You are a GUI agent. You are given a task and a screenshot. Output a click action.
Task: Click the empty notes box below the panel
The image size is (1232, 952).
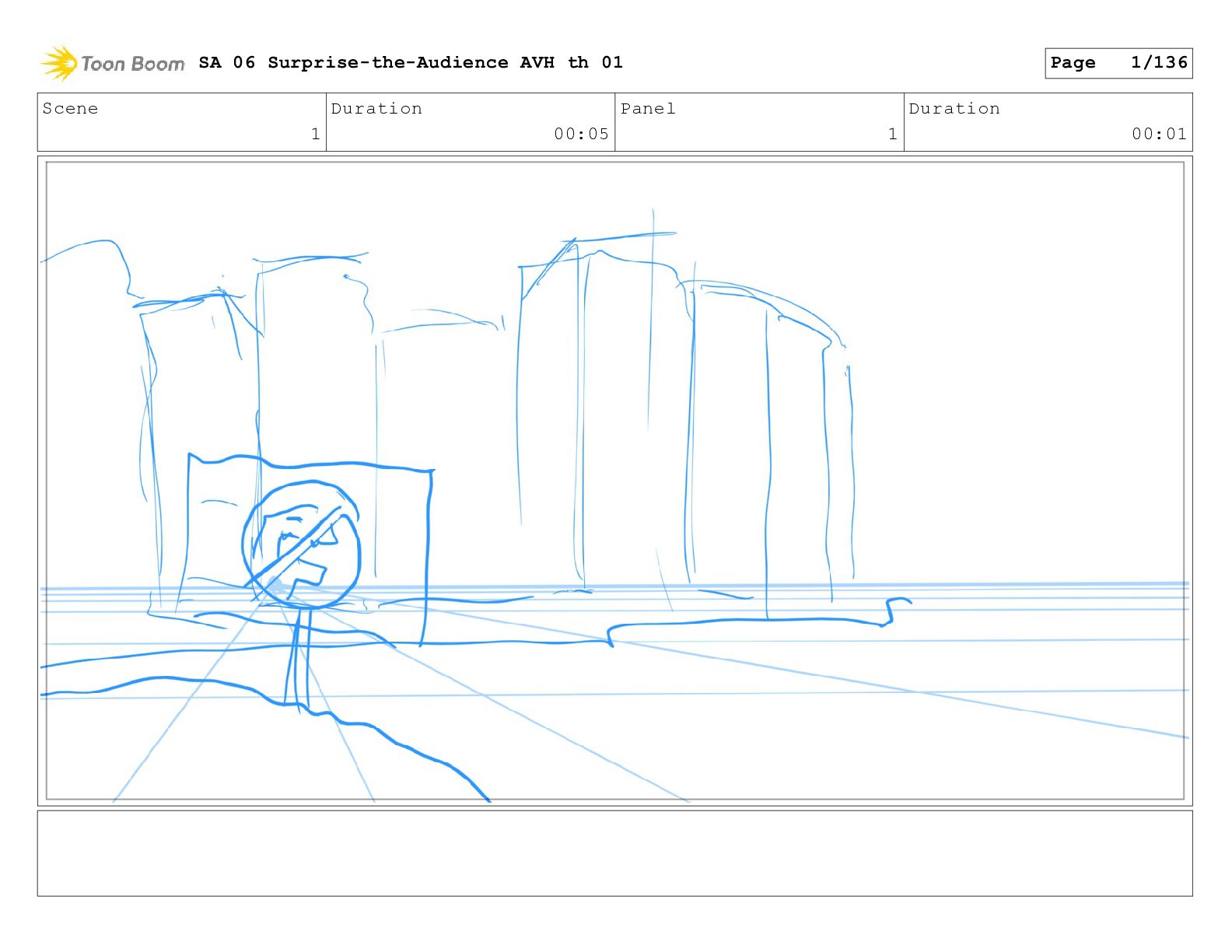click(615, 853)
